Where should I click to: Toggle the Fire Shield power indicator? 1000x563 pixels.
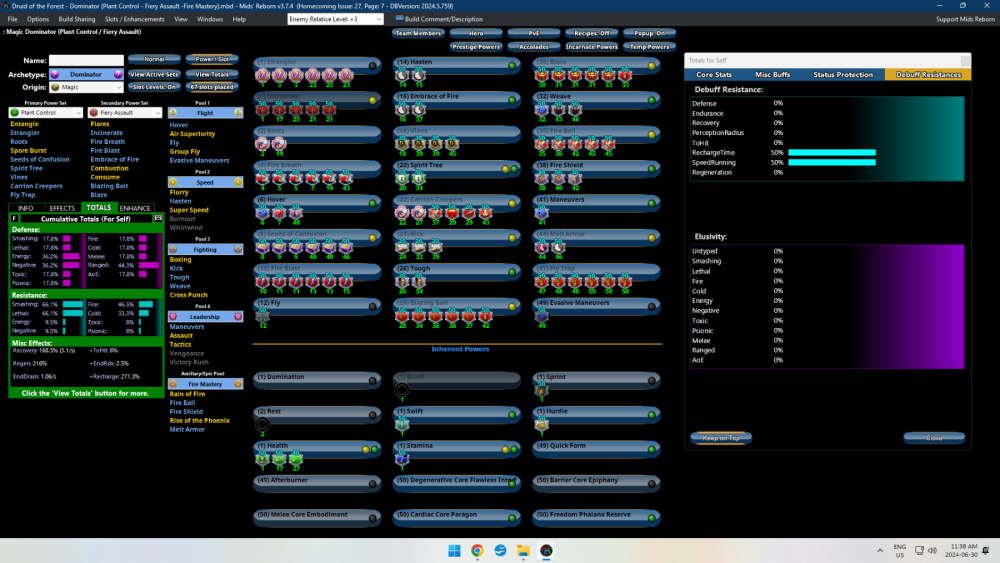[652, 169]
